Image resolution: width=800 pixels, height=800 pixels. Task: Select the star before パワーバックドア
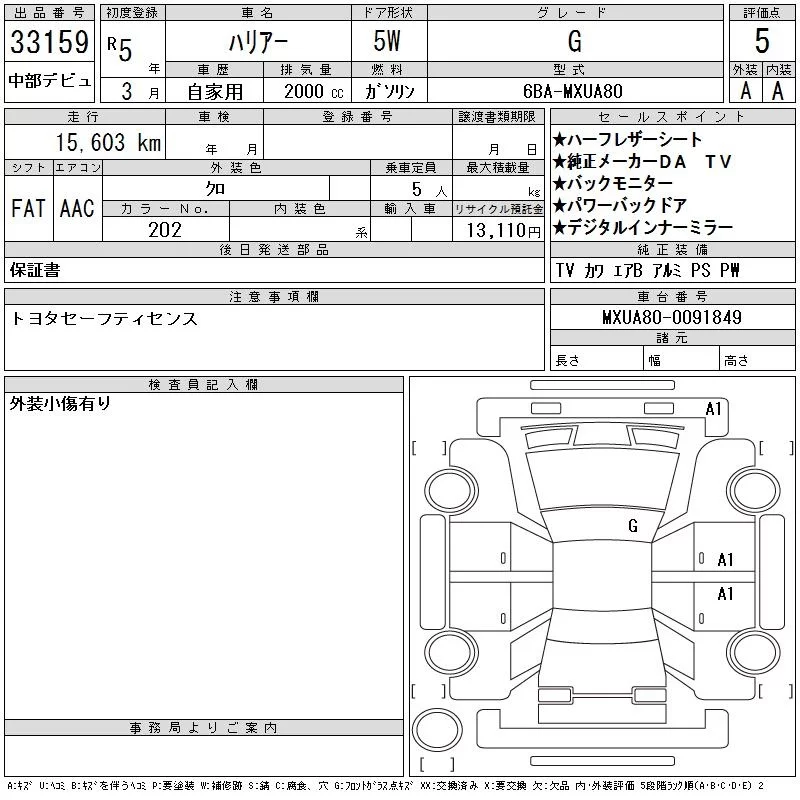click(559, 206)
